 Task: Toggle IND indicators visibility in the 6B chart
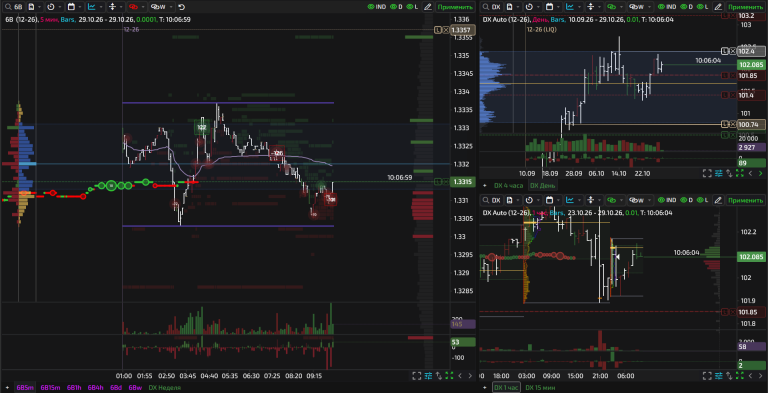[x=377, y=7]
